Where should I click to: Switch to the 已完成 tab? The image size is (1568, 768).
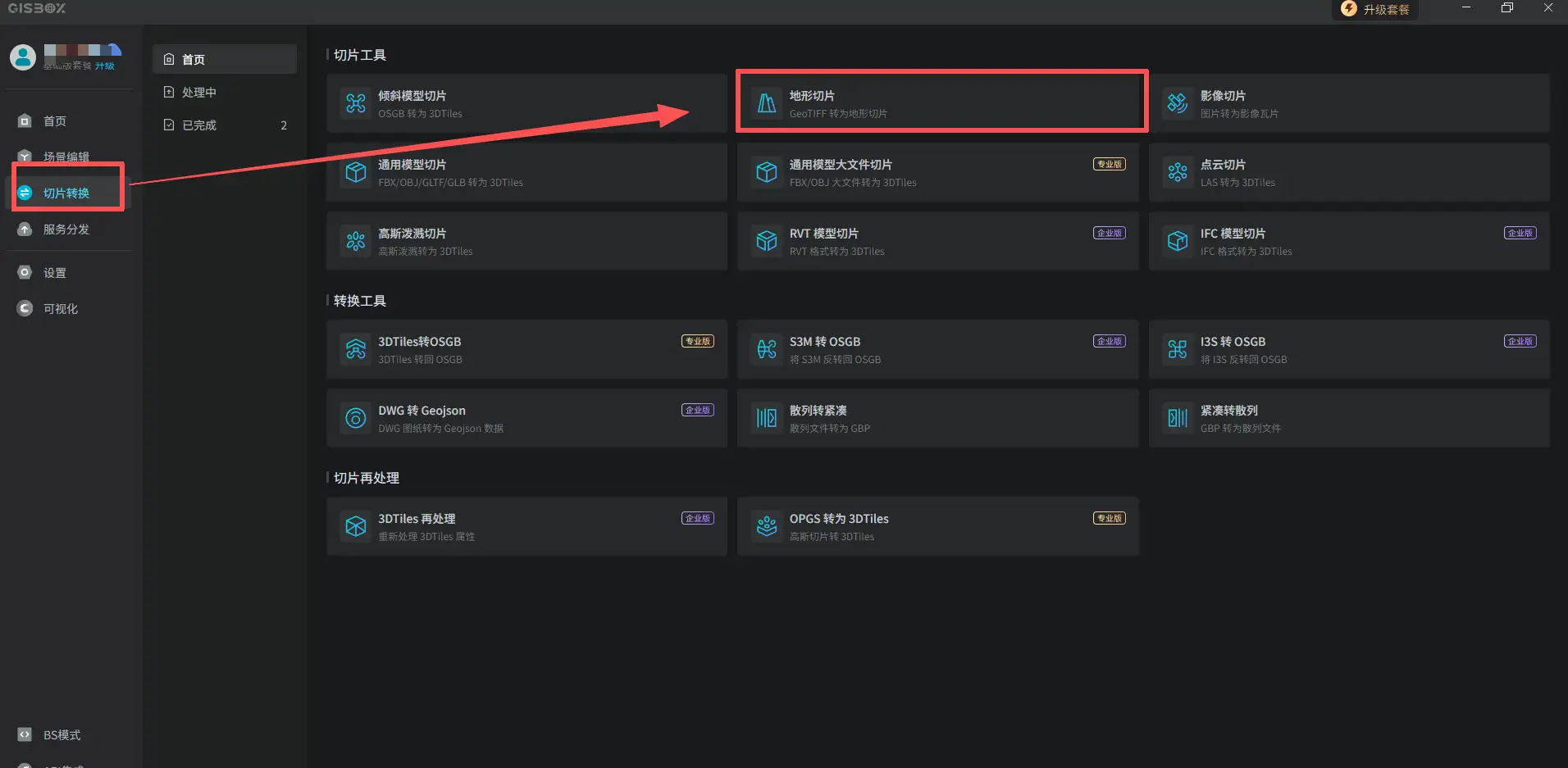[x=199, y=125]
